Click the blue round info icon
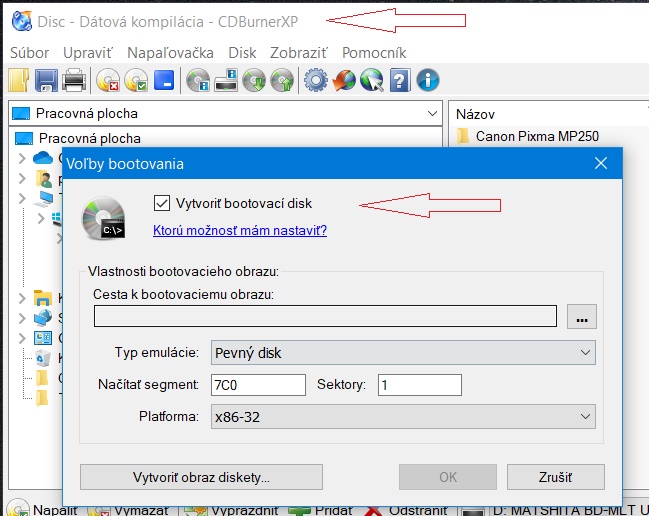 pyautogui.click(x=428, y=80)
